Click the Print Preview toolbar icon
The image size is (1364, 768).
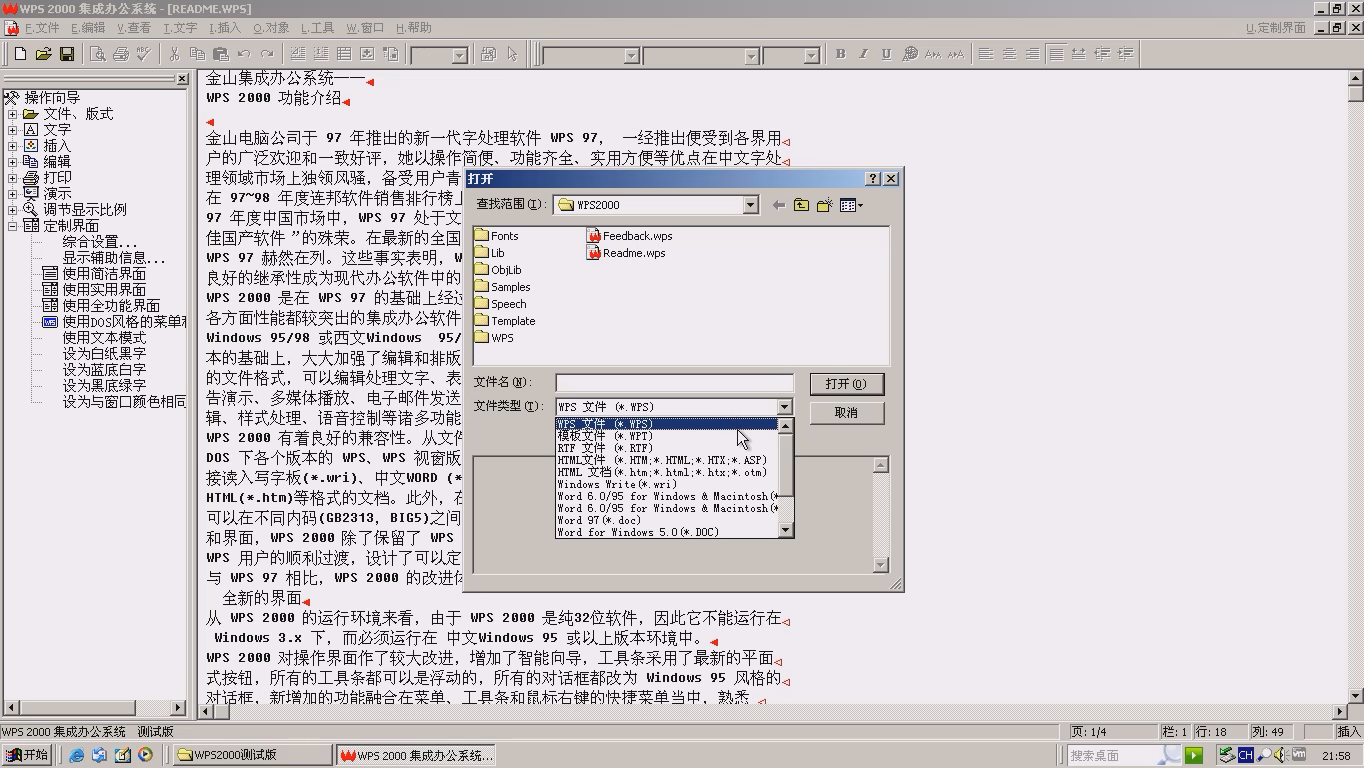coord(98,54)
